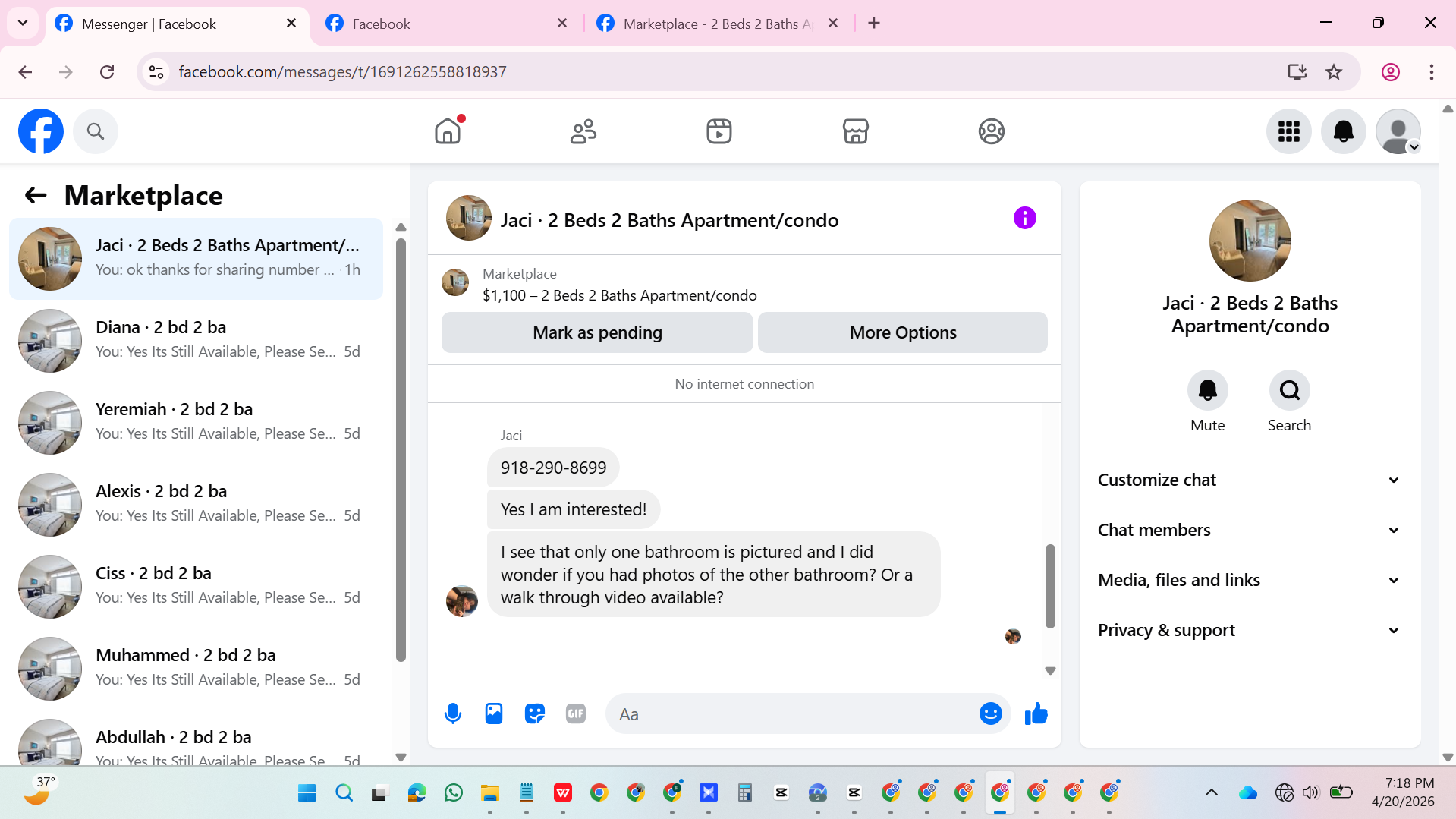Open conversation information purple icon
Screen dimensions: 1456x819
1024,219
